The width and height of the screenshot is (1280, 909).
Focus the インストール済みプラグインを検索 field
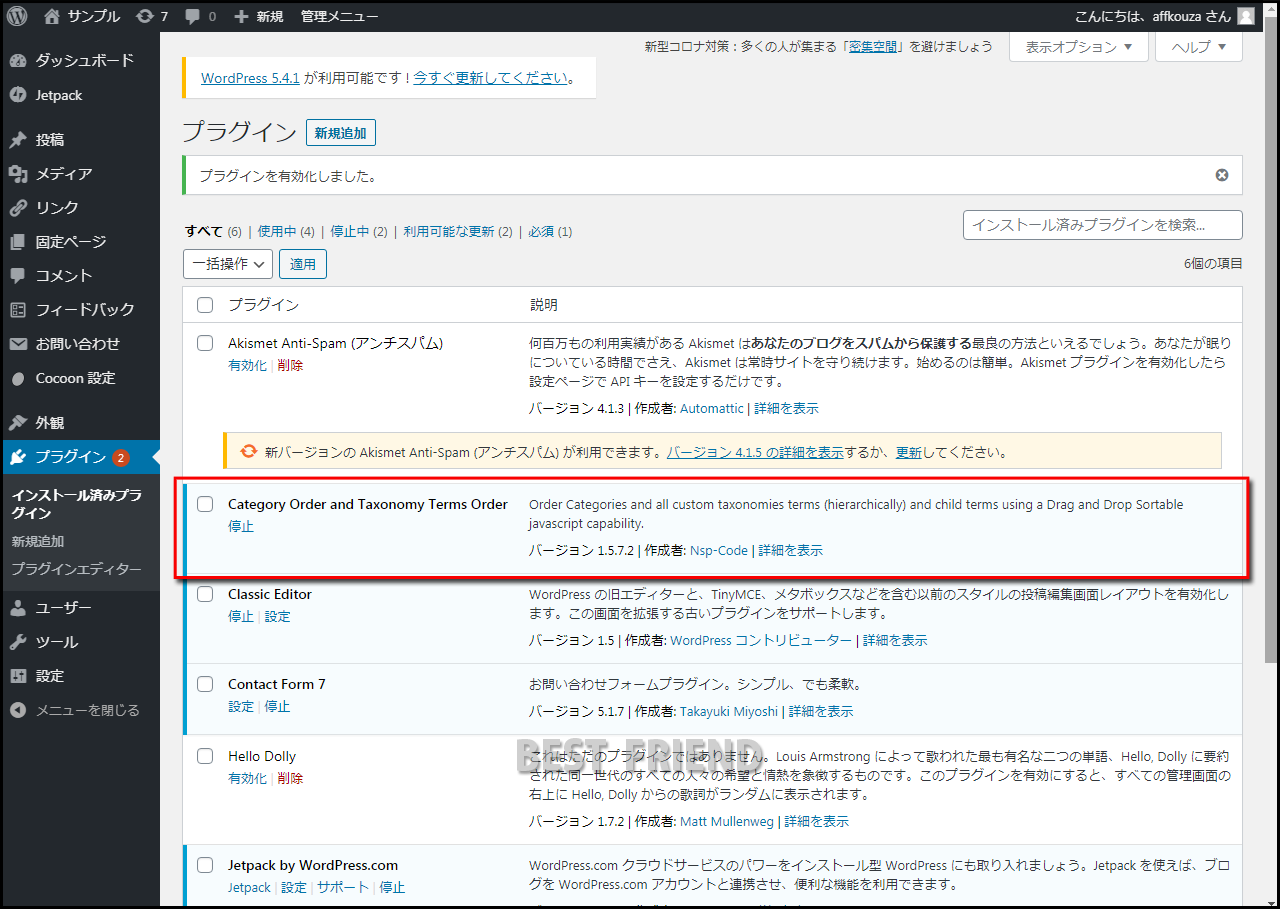coord(1103,225)
